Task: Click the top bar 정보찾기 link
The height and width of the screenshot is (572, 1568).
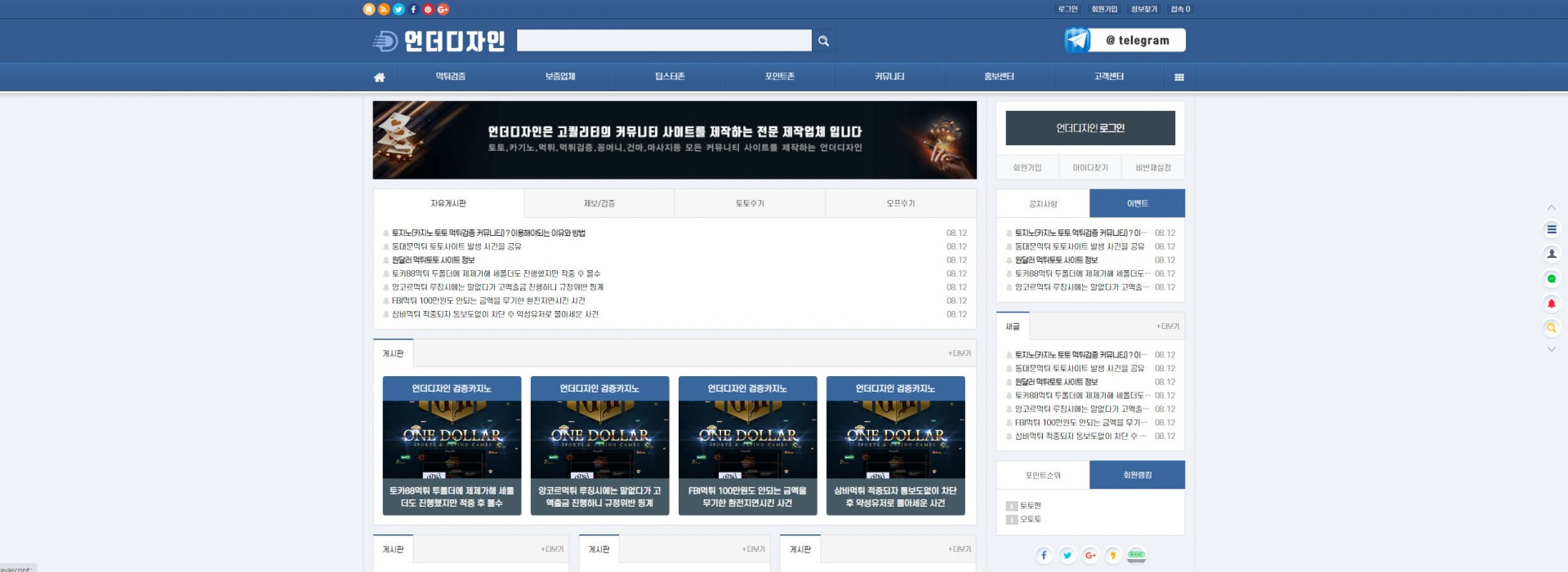Action: coord(1143,9)
